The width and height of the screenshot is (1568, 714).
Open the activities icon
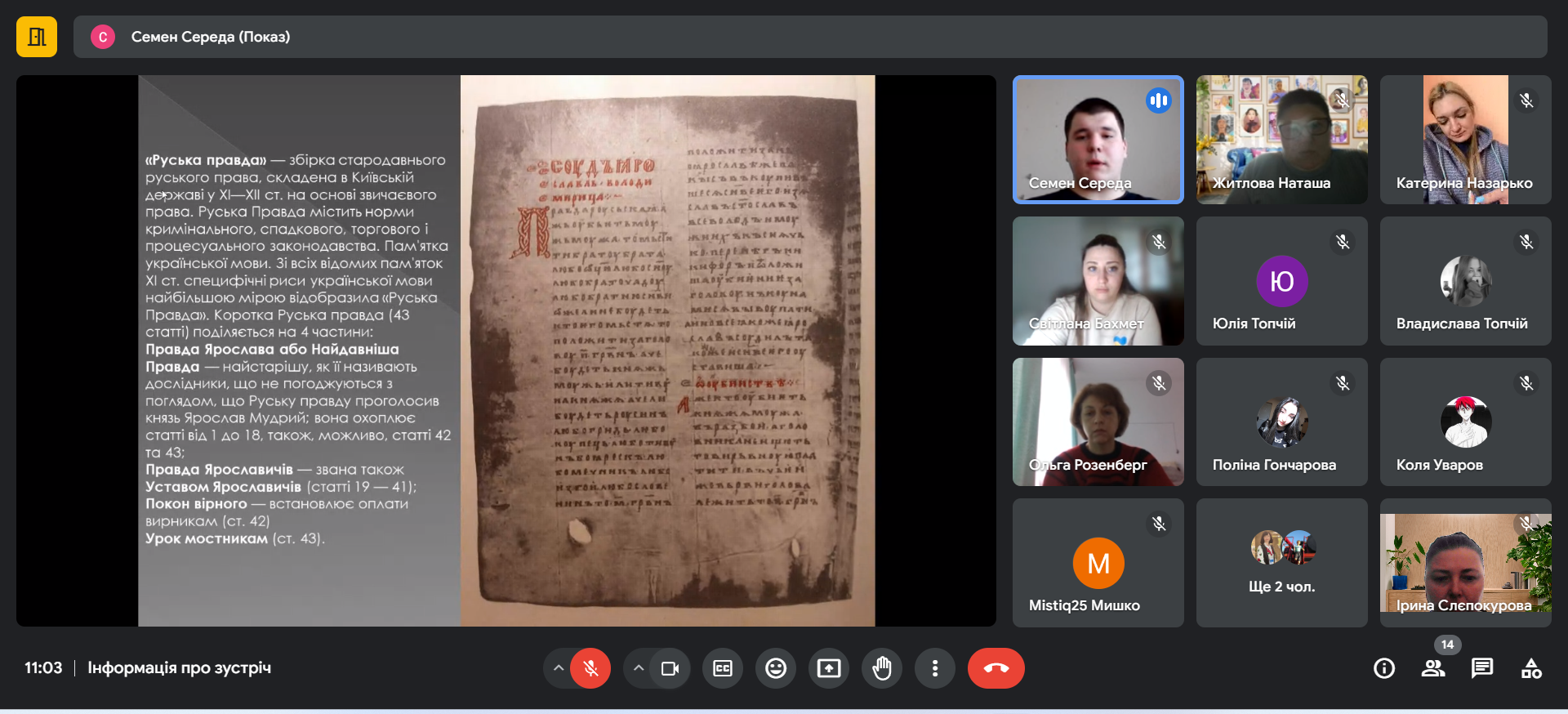click(x=1531, y=668)
